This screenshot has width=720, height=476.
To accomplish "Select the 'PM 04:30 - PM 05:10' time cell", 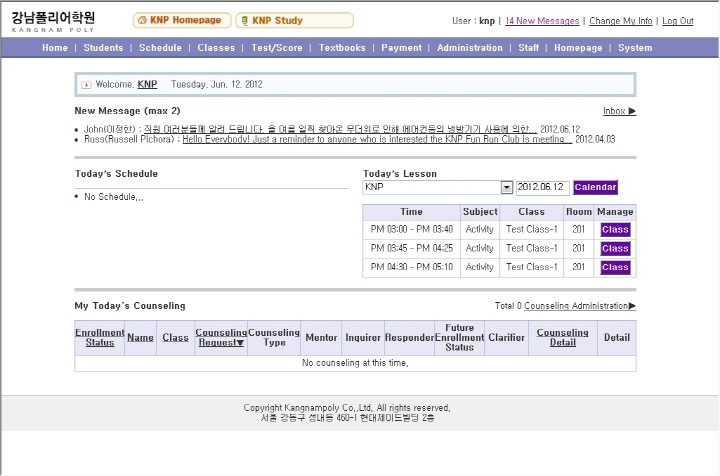I will point(411,267).
